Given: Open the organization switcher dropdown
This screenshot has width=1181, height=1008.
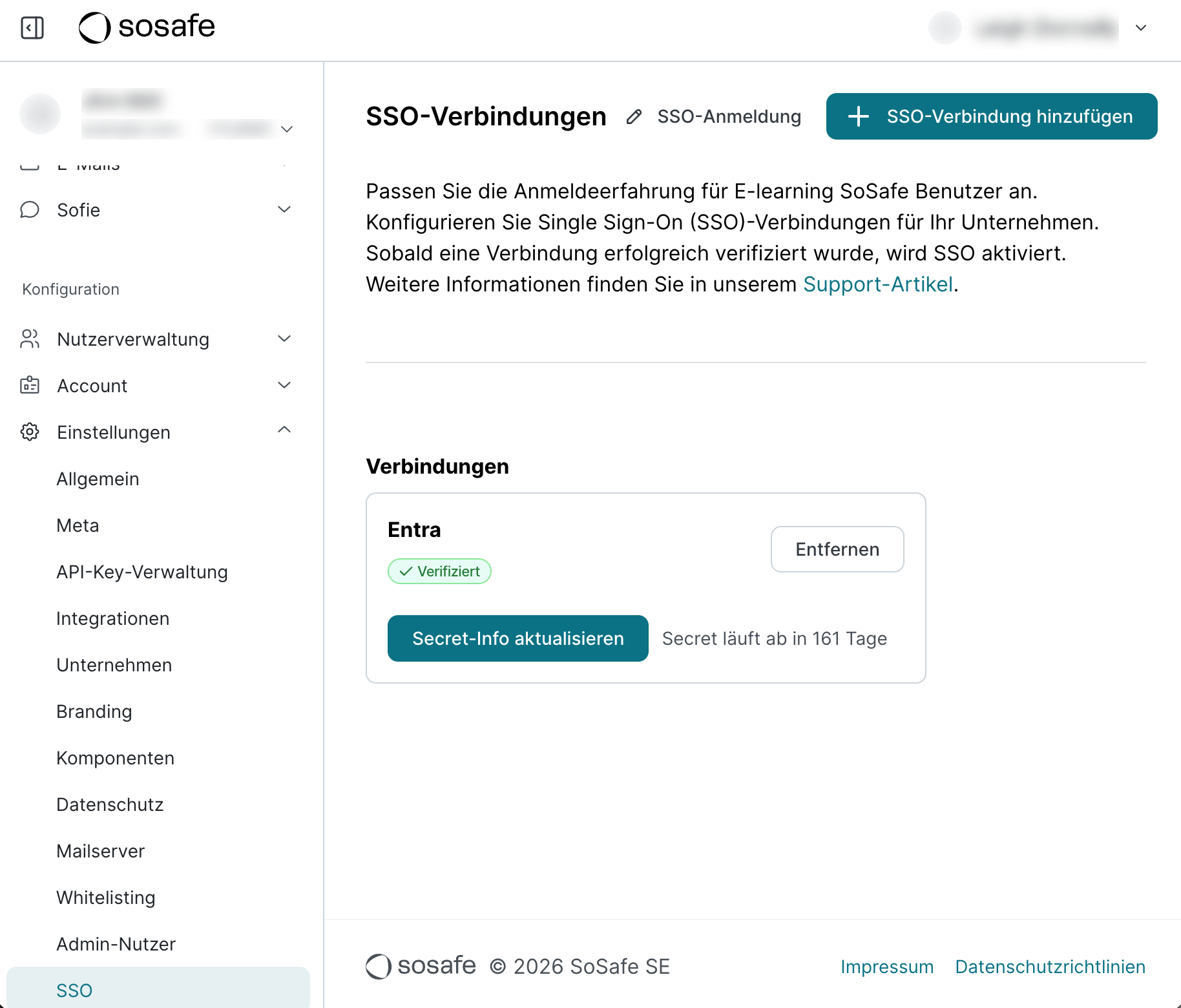Looking at the screenshot, I should click(287, 129).
